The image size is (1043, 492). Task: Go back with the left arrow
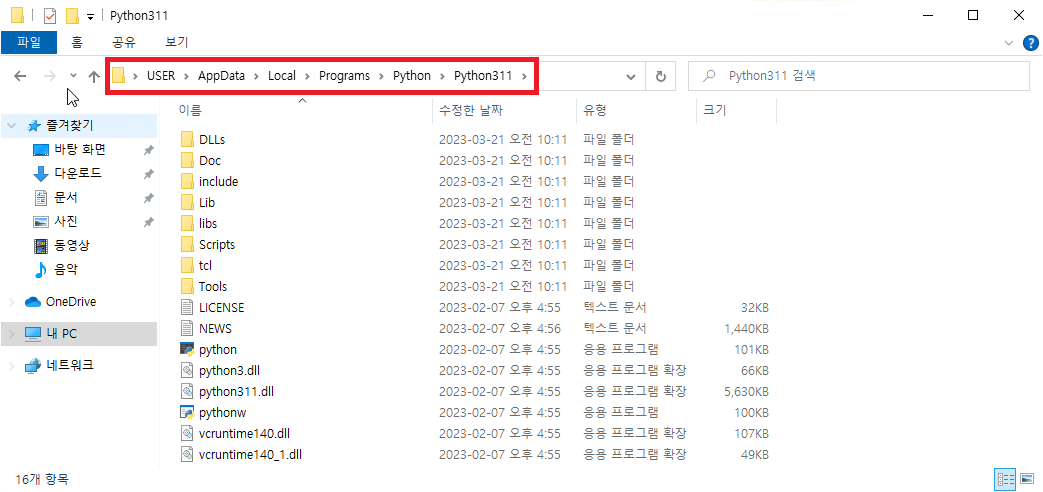tap(20, 76)
